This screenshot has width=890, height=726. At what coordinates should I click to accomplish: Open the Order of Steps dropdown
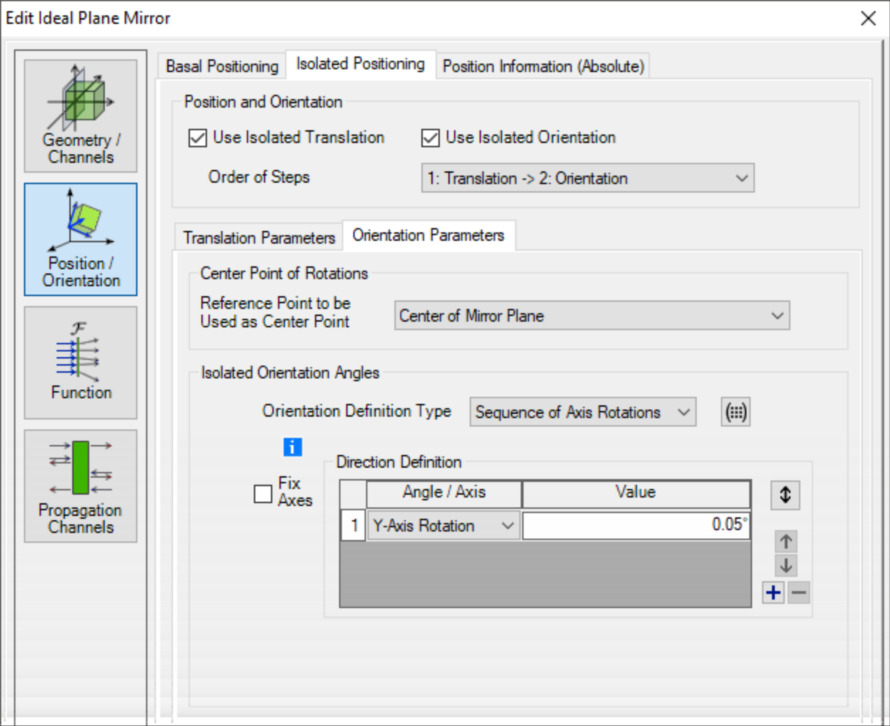587,178
